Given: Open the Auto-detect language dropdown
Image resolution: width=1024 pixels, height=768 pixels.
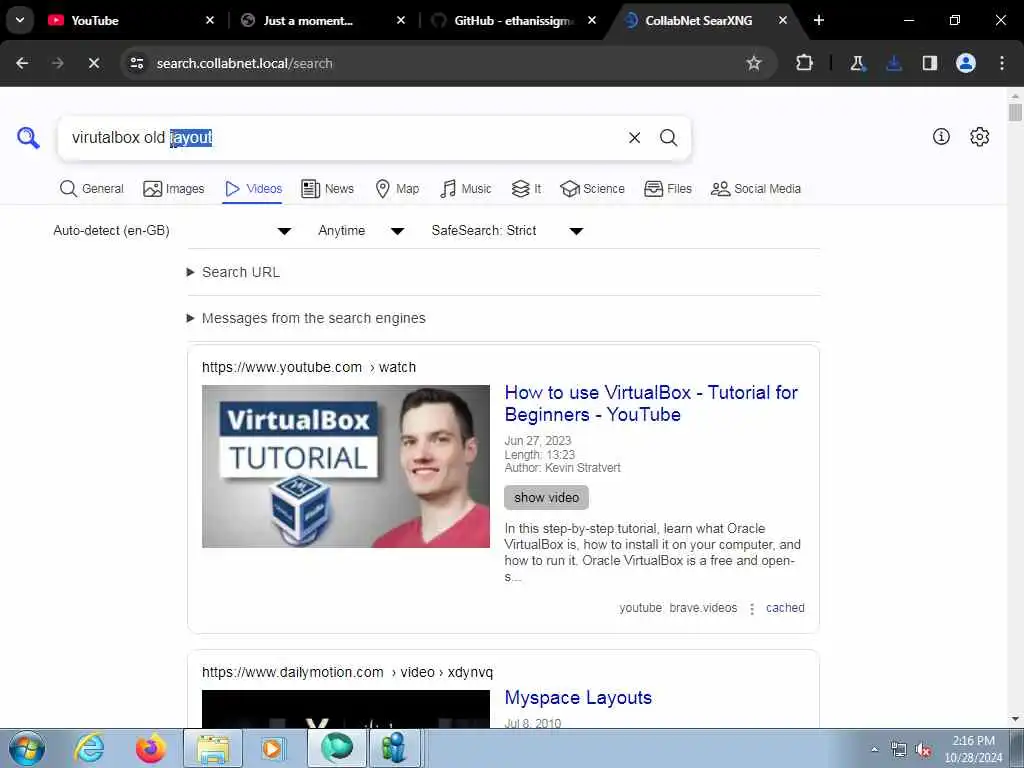Looking at the screenshot, I should tap(172, 231).
